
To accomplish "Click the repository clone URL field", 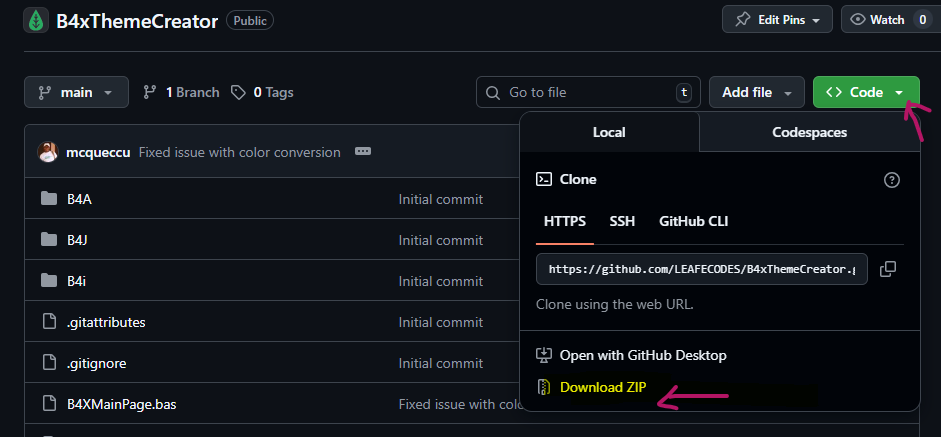I will click(702, 269).
